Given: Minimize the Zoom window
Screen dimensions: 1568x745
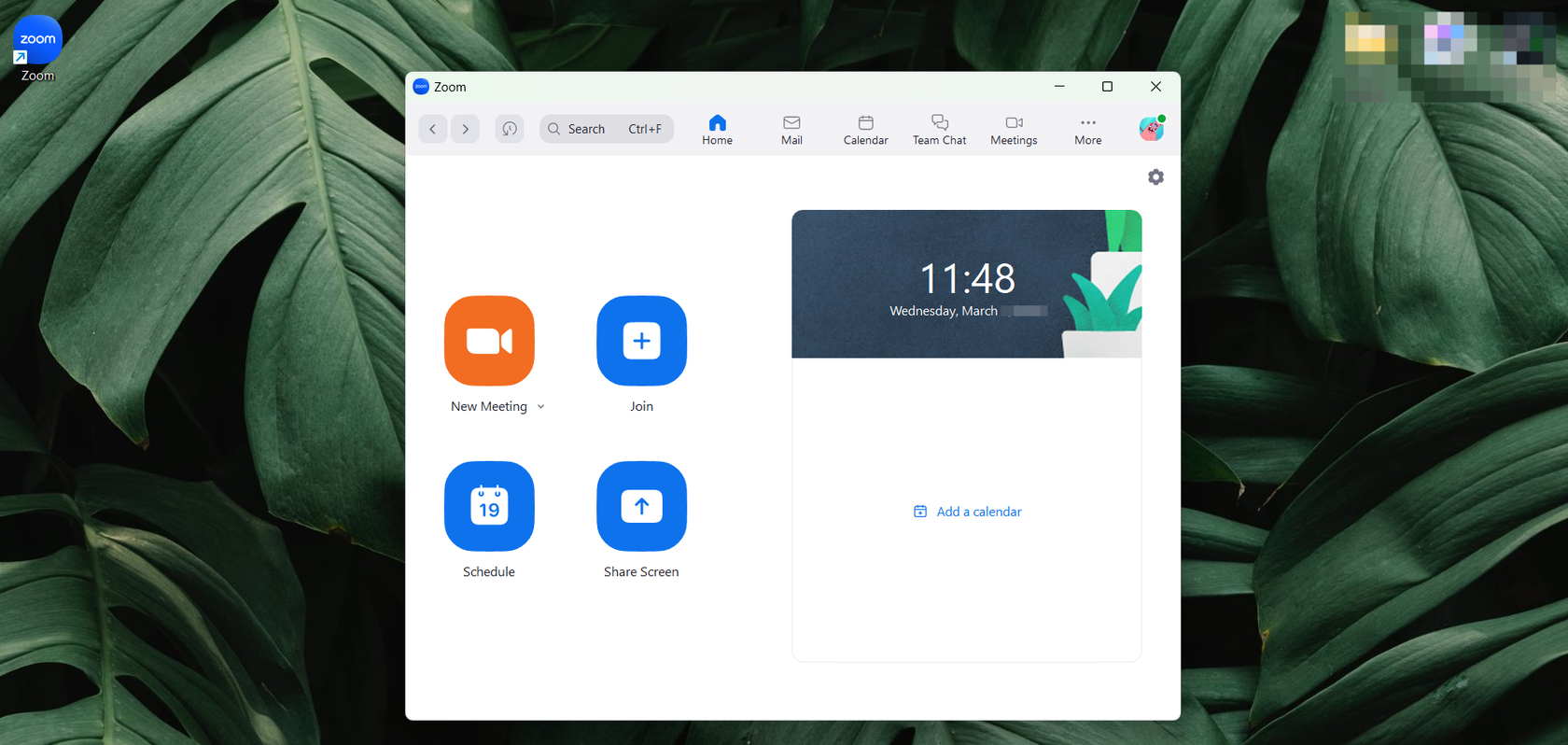Looking at the screenshot, I should tap(1059, 87).
